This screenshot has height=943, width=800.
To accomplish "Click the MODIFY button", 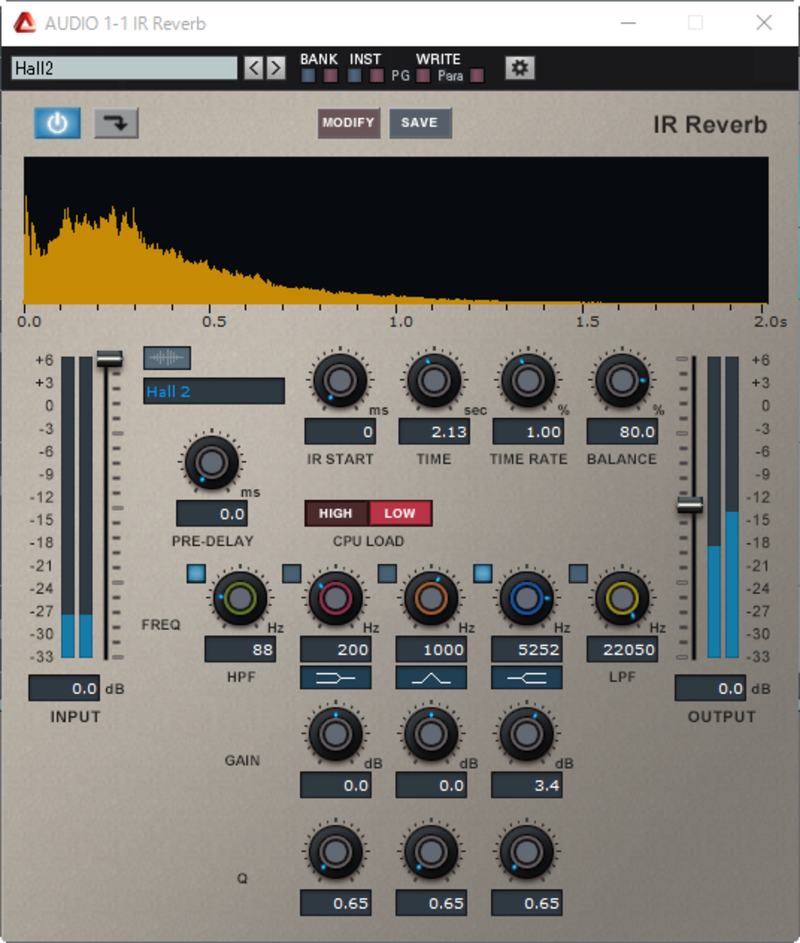I will (x=349, y=123).
